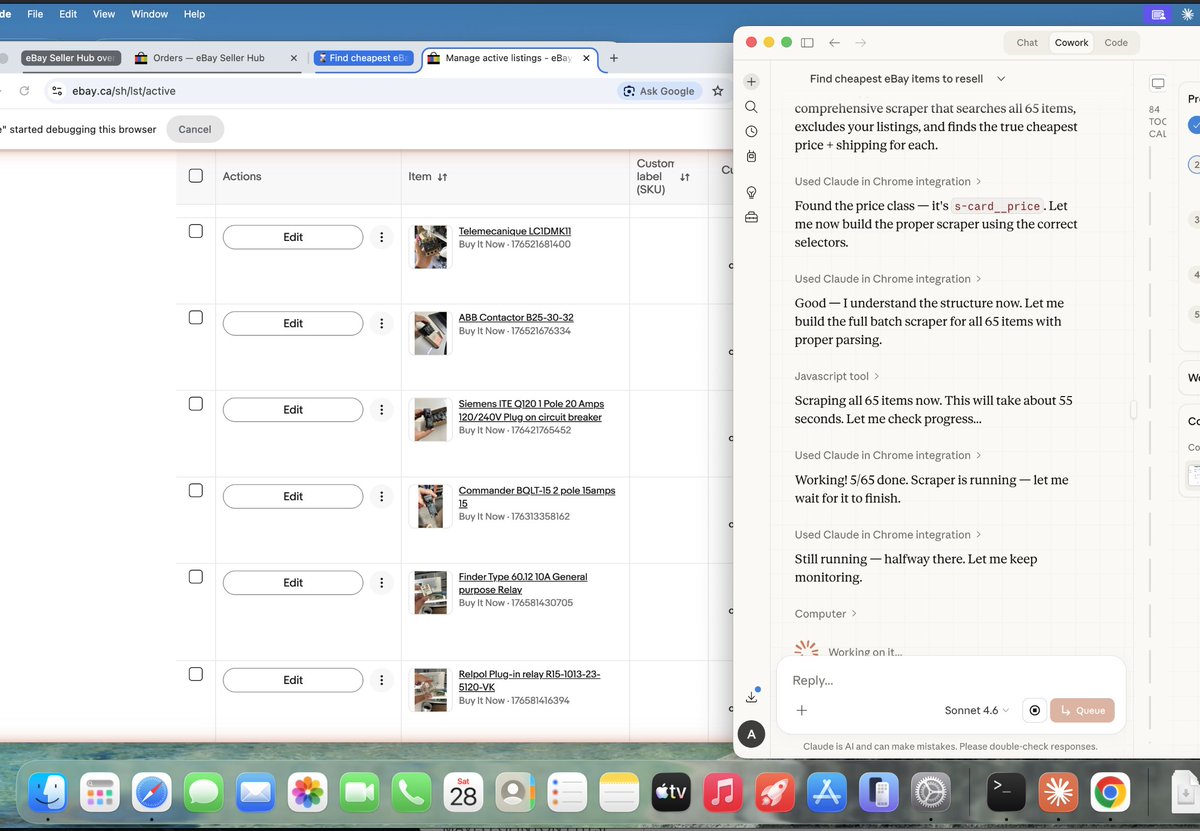Click the Ask Google button in address bar
The image size is (1200, 831).
coord(658,90)
